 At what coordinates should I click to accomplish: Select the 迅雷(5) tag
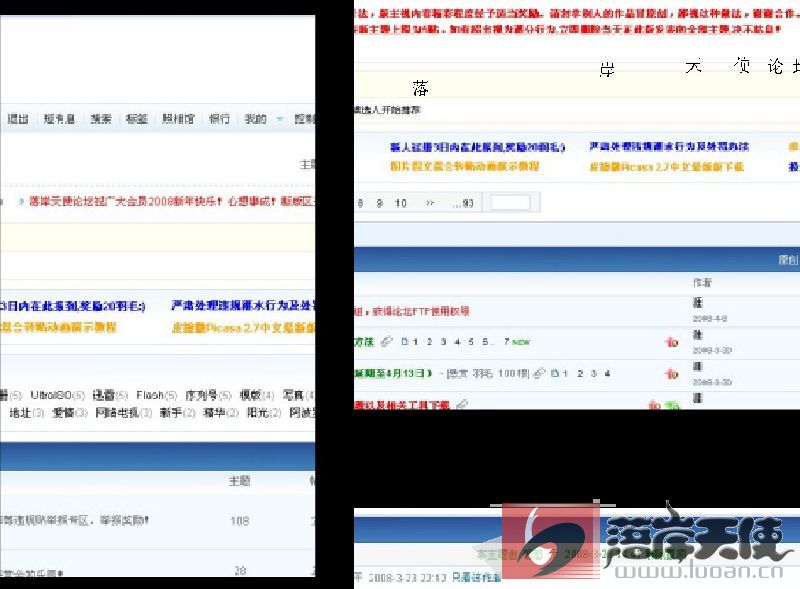(x=110, y=395)
